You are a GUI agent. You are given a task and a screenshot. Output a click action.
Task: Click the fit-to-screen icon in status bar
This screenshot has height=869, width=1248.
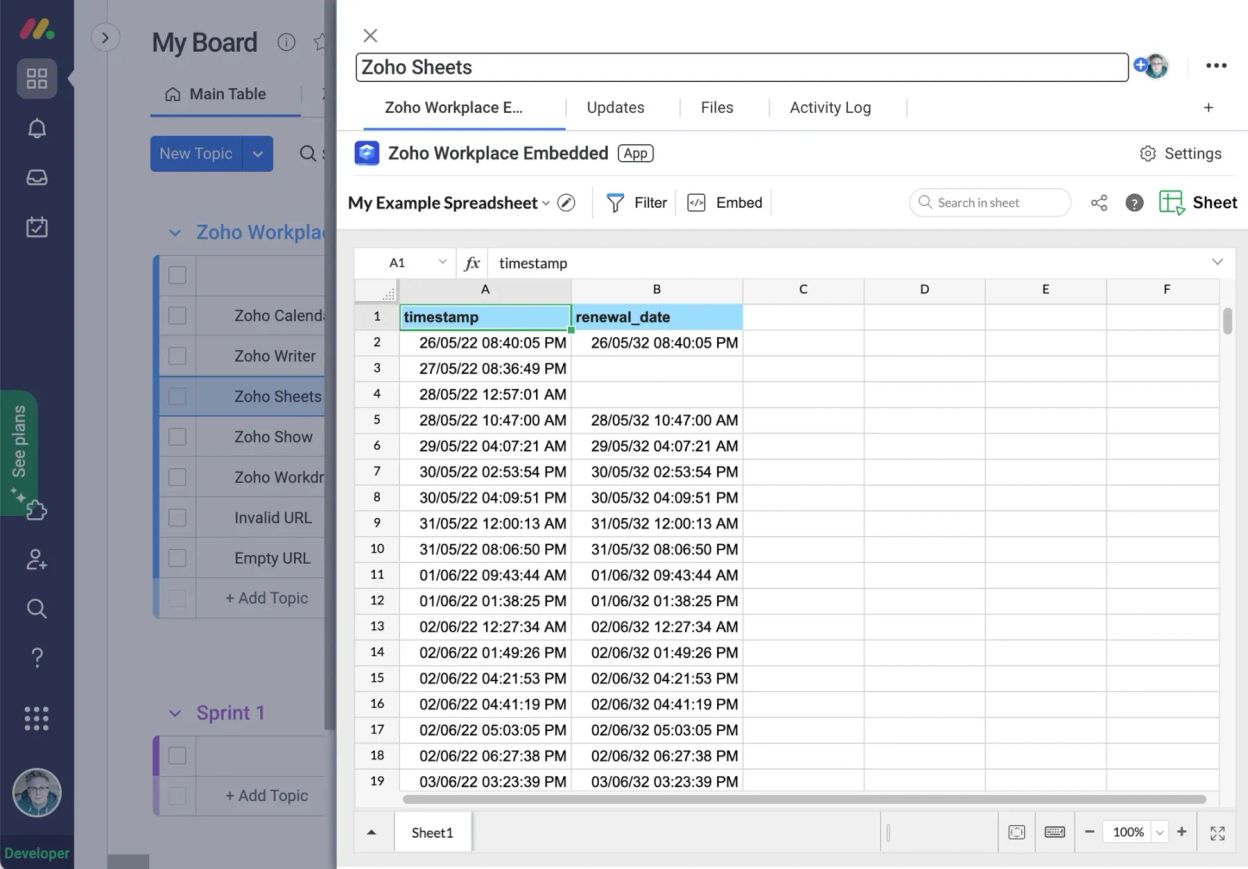1017,832
